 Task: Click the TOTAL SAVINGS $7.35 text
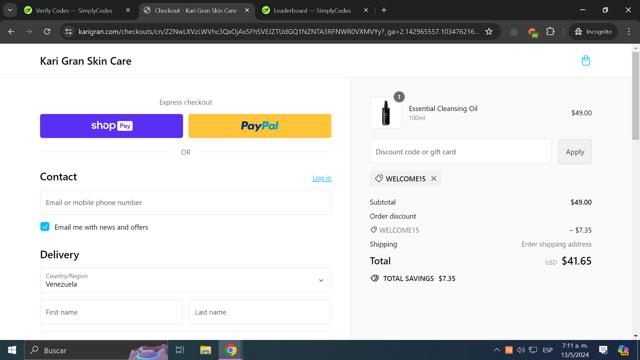419,278
